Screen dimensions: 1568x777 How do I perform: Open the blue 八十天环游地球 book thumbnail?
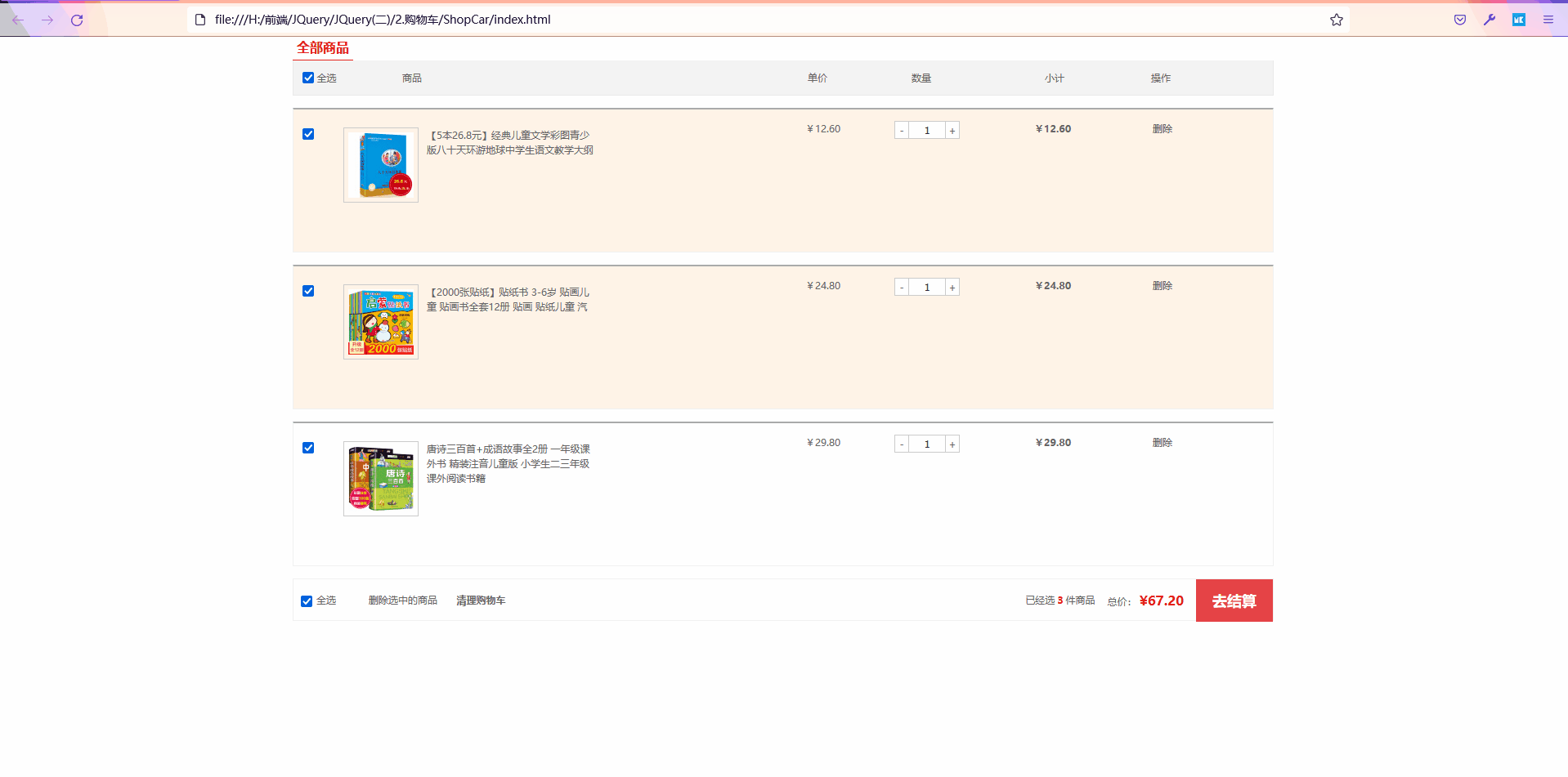coord(381,165)
